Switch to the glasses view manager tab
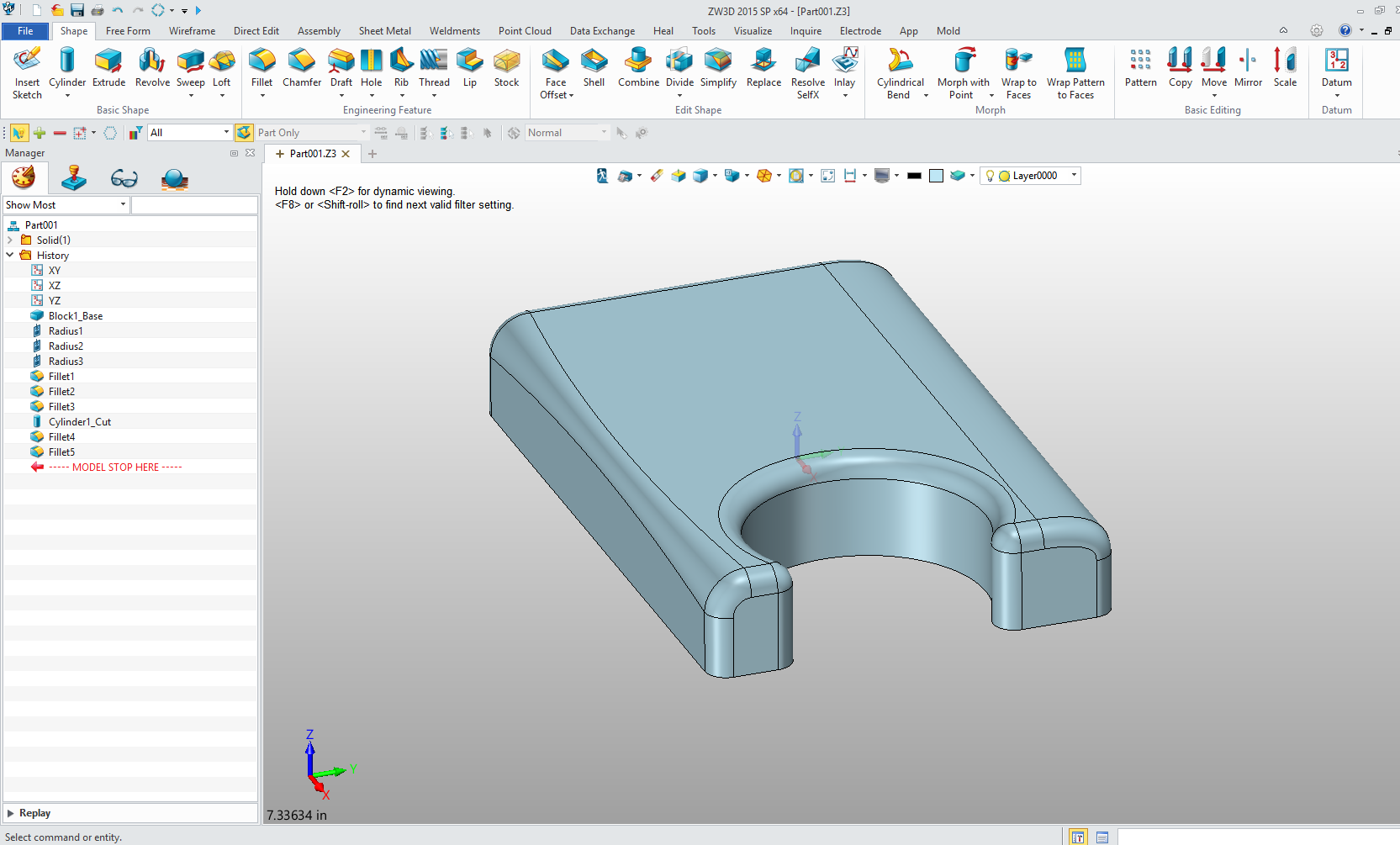Screen dimensions: 1400x845 124,178
